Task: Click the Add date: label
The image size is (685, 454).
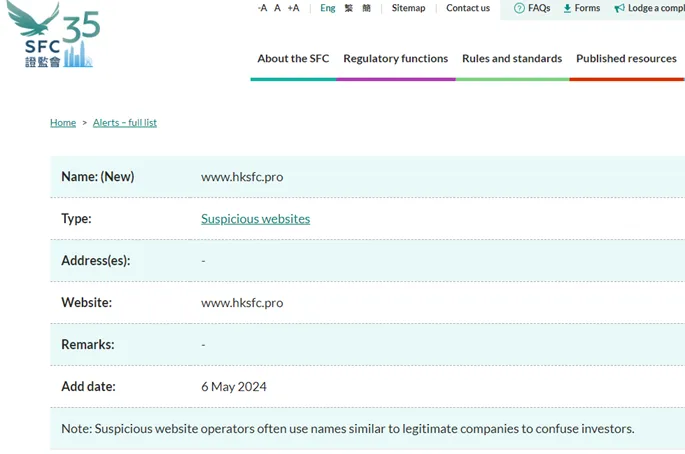Action: click(88, 386)
